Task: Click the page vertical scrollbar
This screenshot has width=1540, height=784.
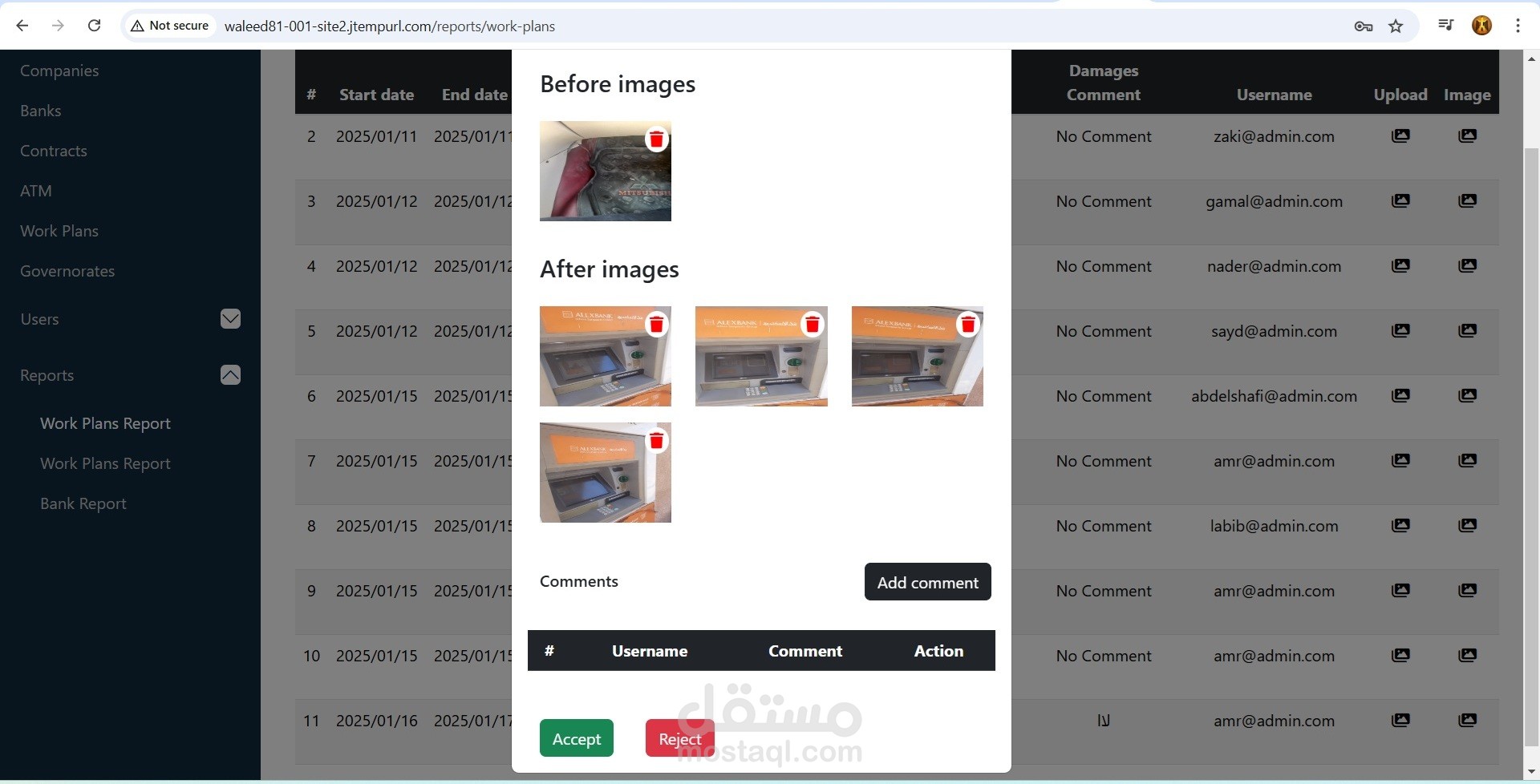Action: (x=1531, y=446)
